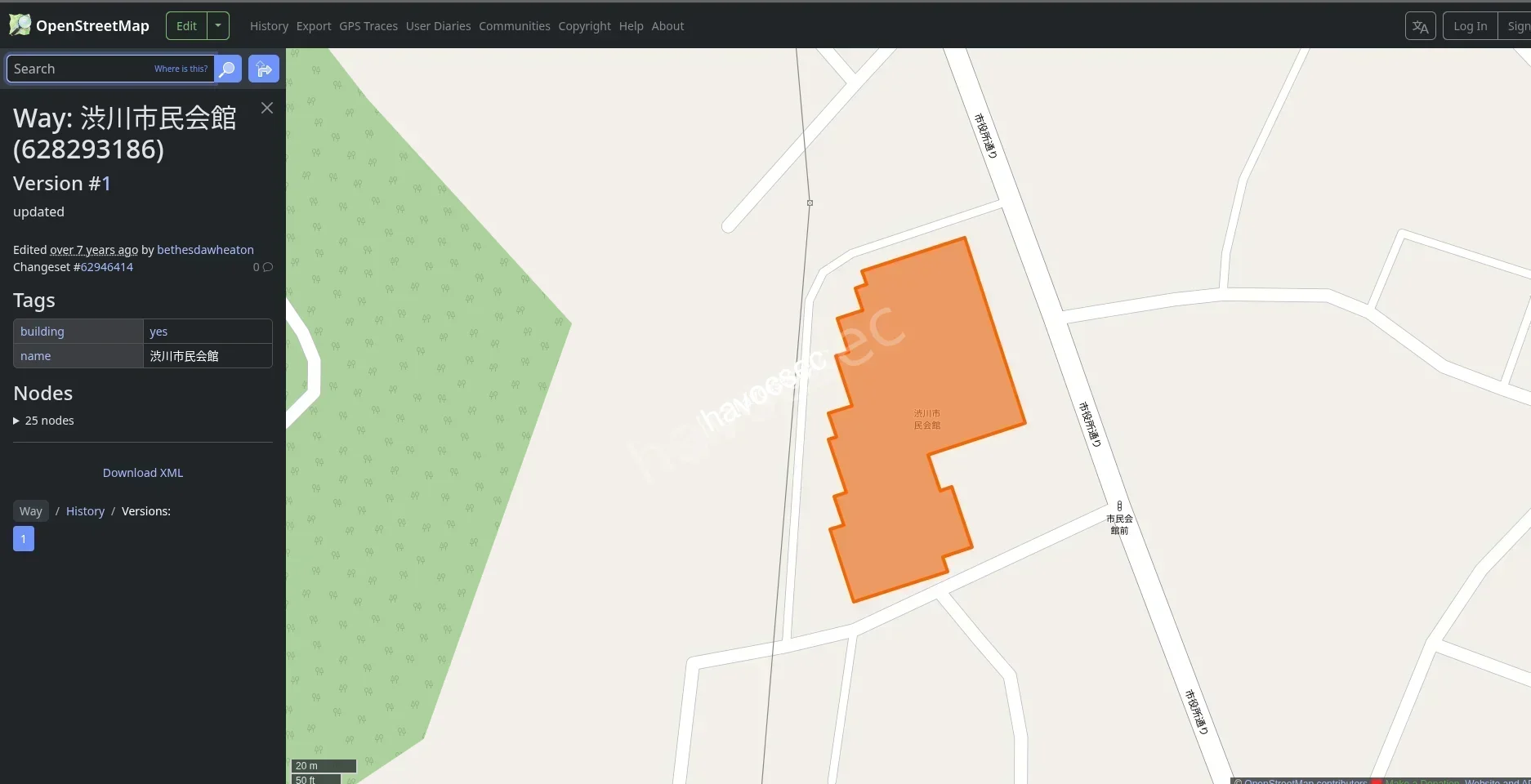Click the search magnifier icon
Screen dimensions: 1531x784
coord(227,69)
